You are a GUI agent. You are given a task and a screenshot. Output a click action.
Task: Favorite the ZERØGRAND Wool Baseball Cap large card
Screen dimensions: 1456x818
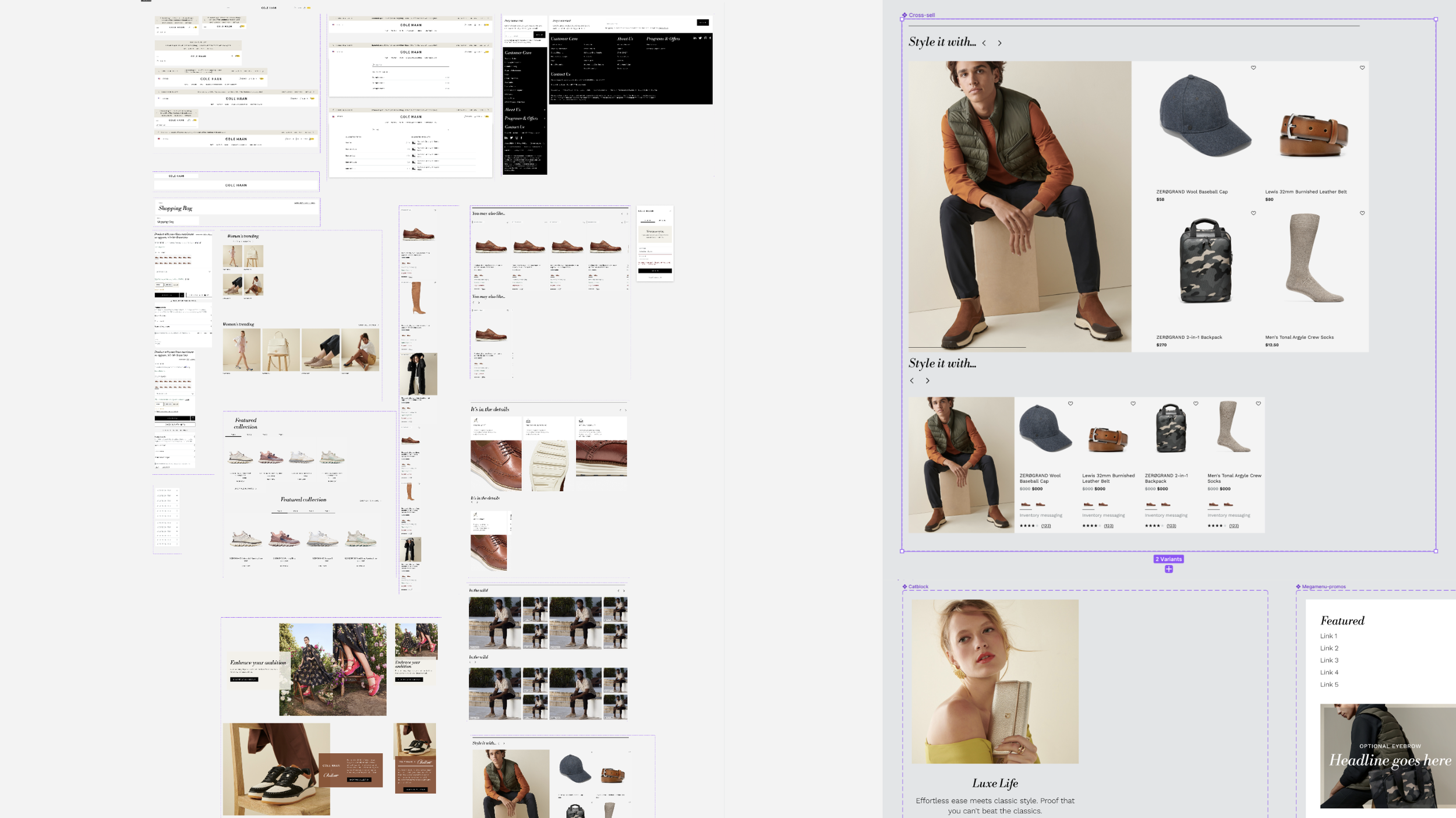coord(1253,68)
